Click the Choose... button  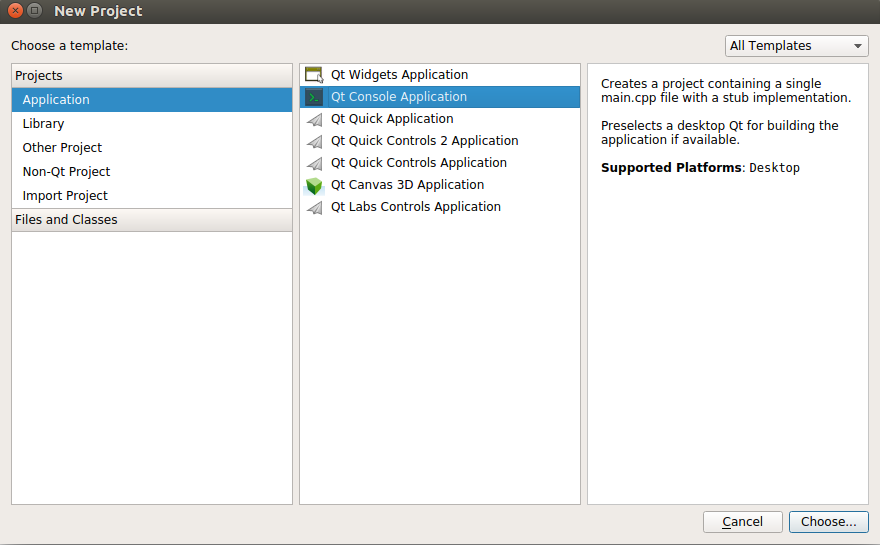point(828,522)
